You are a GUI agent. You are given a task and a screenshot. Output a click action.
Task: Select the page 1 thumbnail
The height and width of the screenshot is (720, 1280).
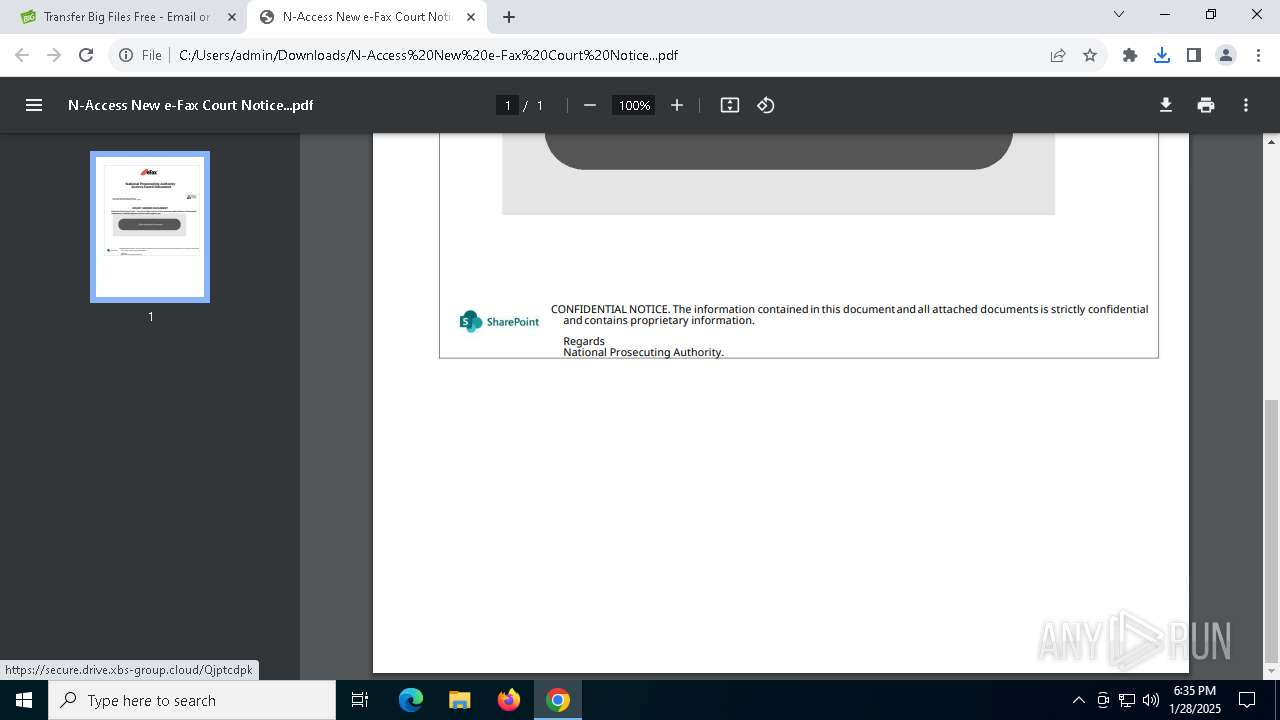point(150,227)
